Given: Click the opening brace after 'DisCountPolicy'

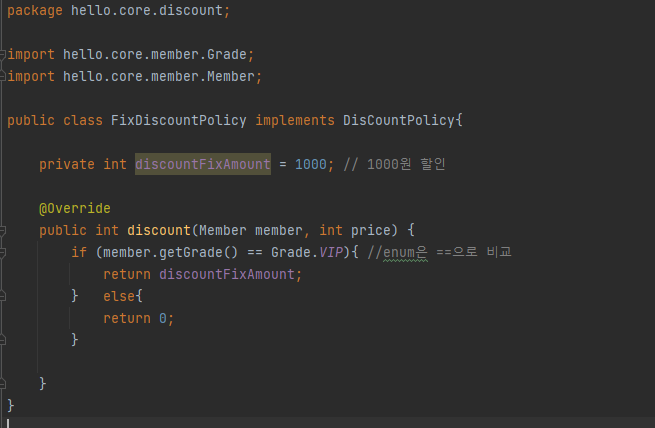Looking at the screenshot, I should coord(459,121).
